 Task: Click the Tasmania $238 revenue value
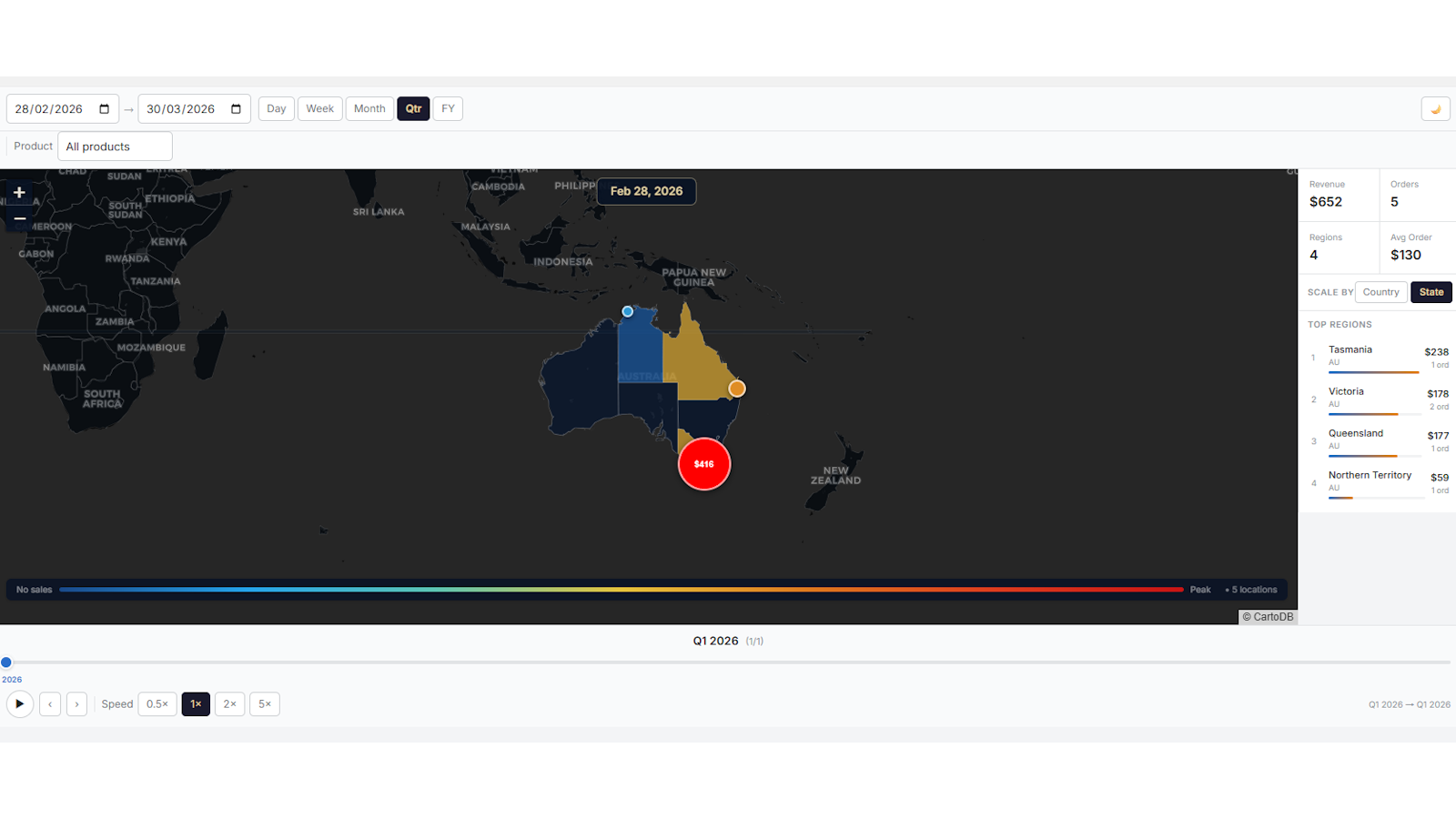pos(1437,352)
